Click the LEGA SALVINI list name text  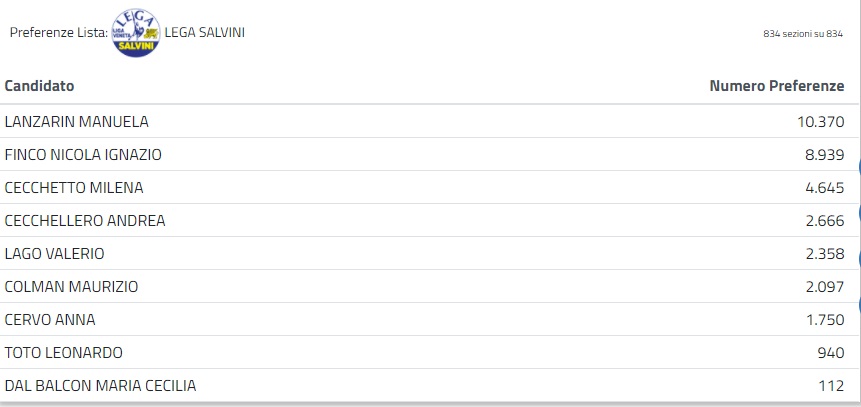click(205, 32)
